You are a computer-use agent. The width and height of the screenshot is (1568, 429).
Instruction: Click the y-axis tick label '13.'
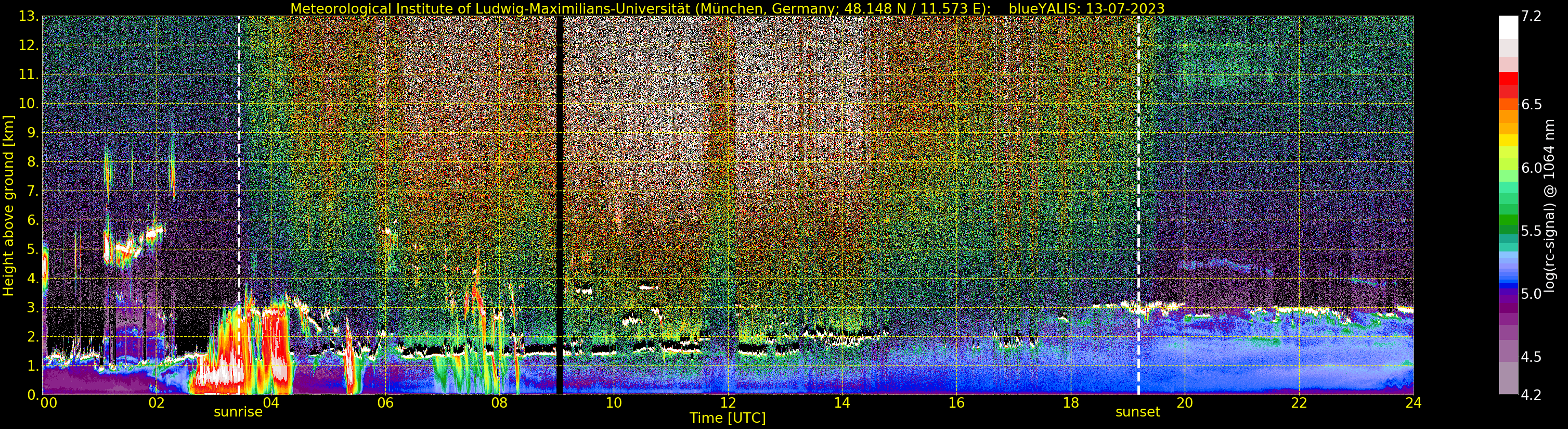click(x=29, y=17)
